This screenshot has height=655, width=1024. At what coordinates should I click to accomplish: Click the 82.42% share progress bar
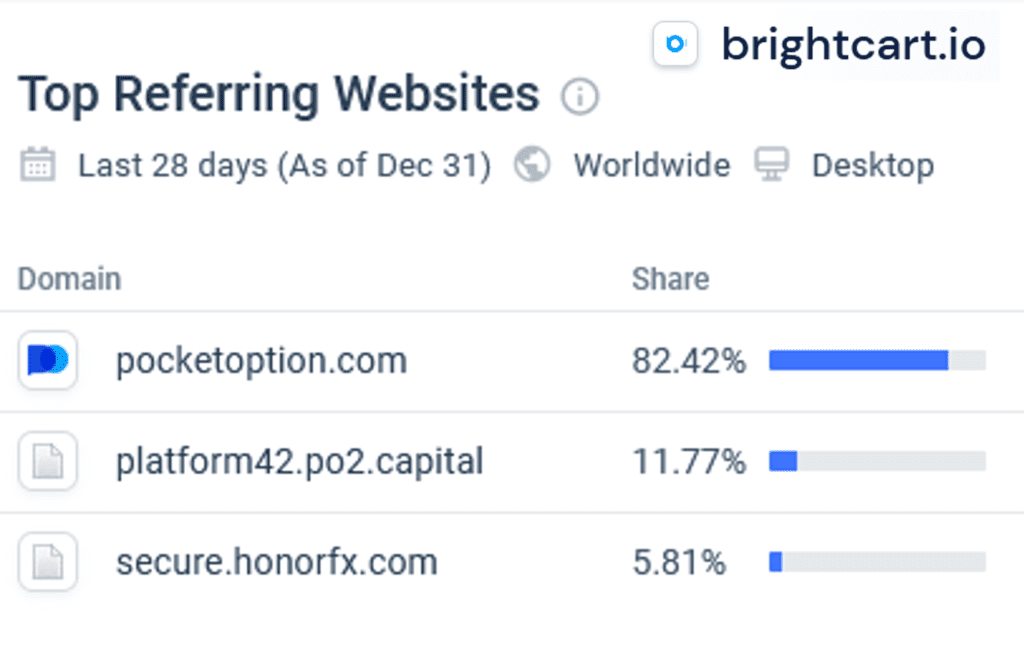[x=875, y=358]
